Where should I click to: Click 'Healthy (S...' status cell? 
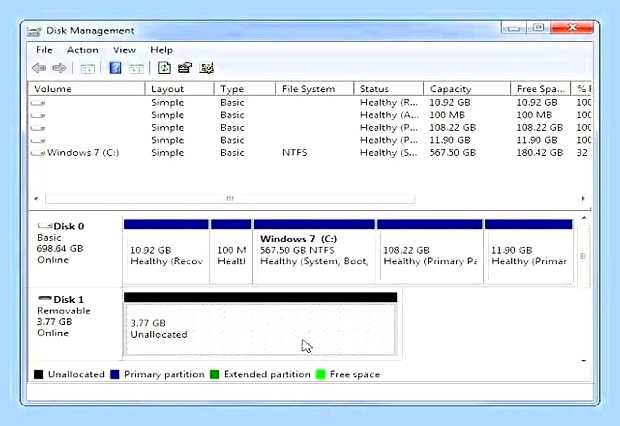tap(389, 153)
